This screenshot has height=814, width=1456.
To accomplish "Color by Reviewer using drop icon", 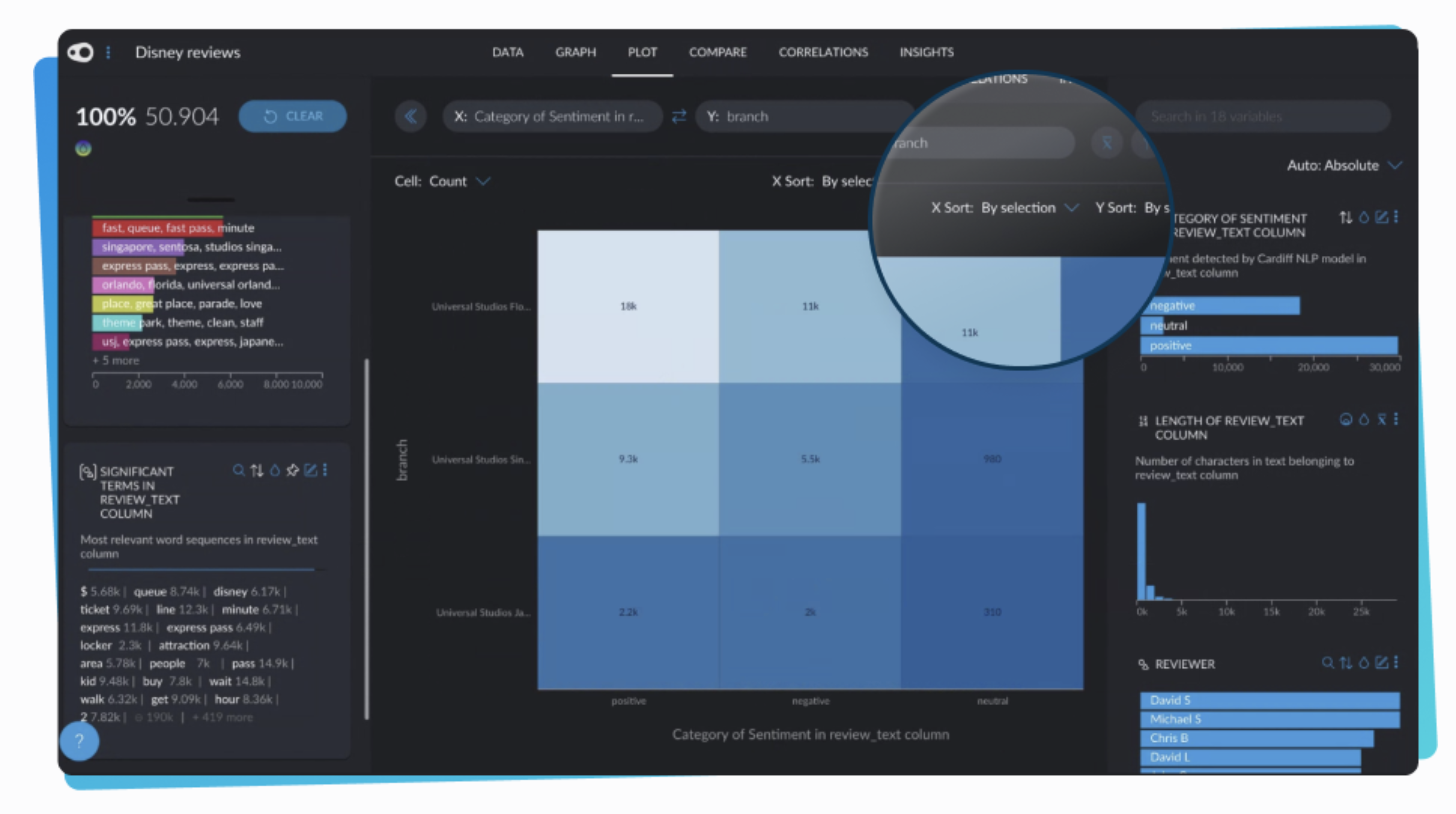I will [1363, 662].
